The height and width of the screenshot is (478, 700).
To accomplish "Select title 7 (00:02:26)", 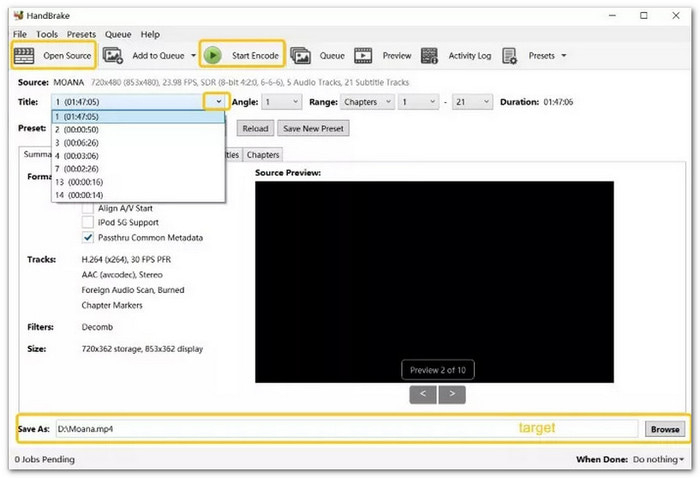I will (x=138, y=169).
